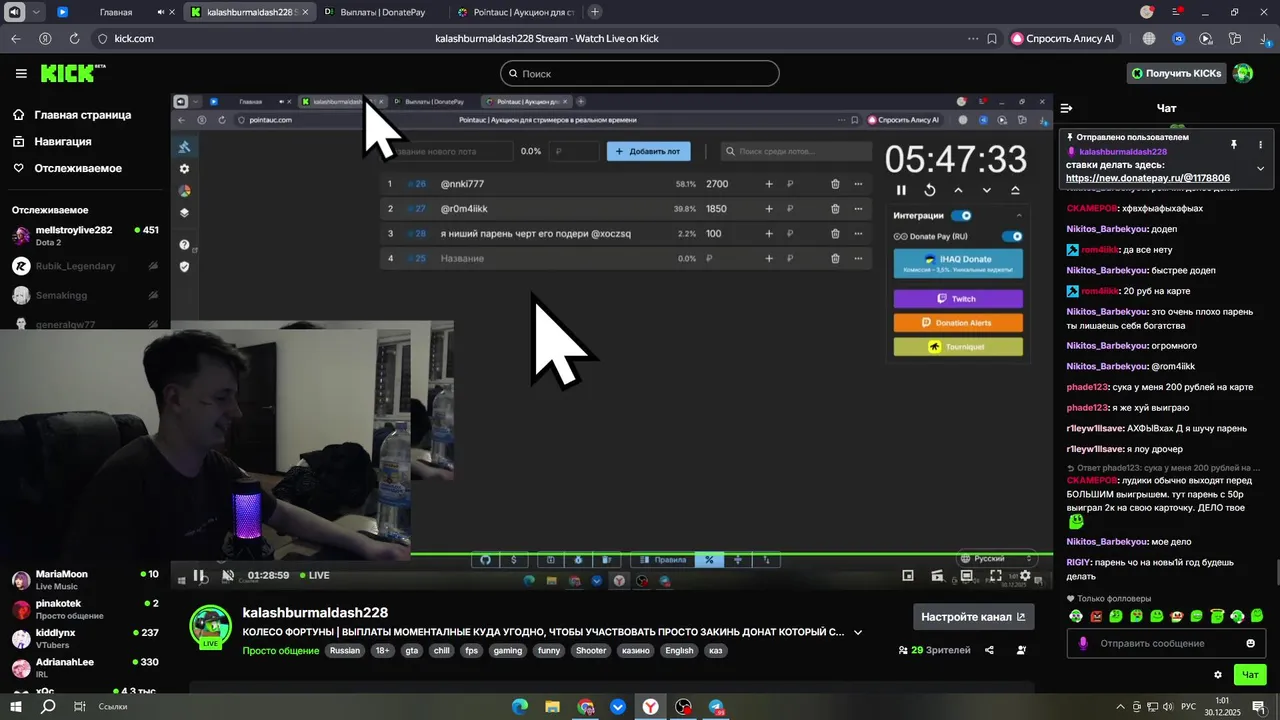
Task: Focus the Поиск search field
Action: pos(640,73)
